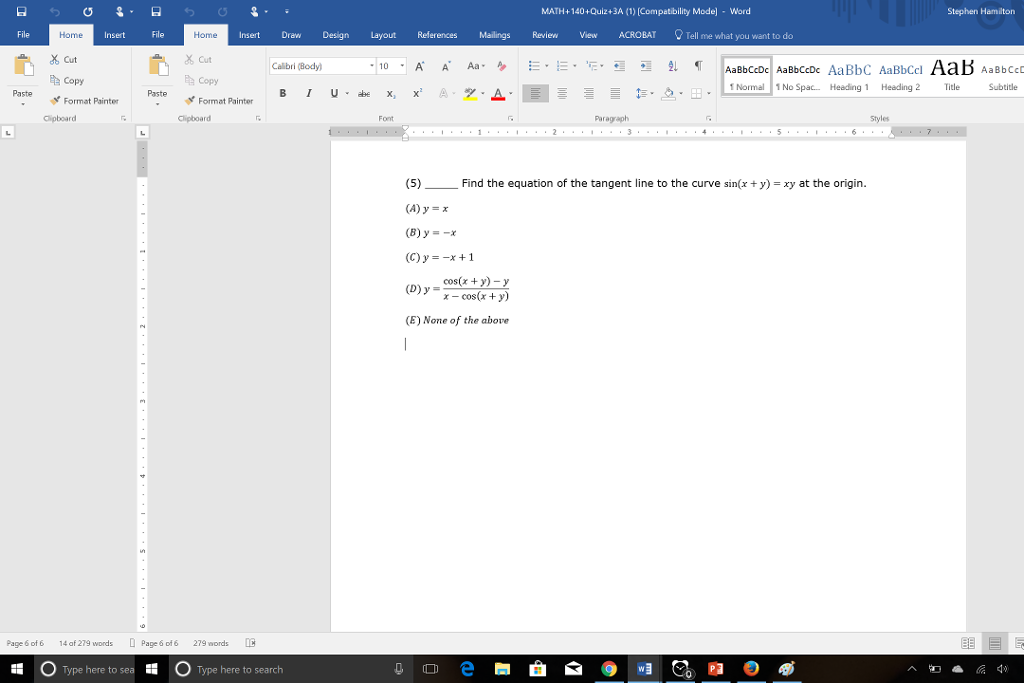The image size is (1024, 683).
Task: Apply the Heading 1 style
Action: [x=849, y=74]
